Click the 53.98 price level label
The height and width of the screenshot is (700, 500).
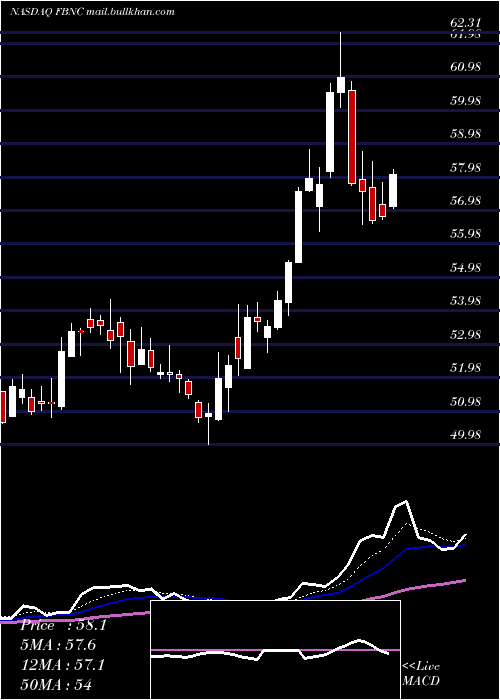pyautogui.click(x=466, y=301)
